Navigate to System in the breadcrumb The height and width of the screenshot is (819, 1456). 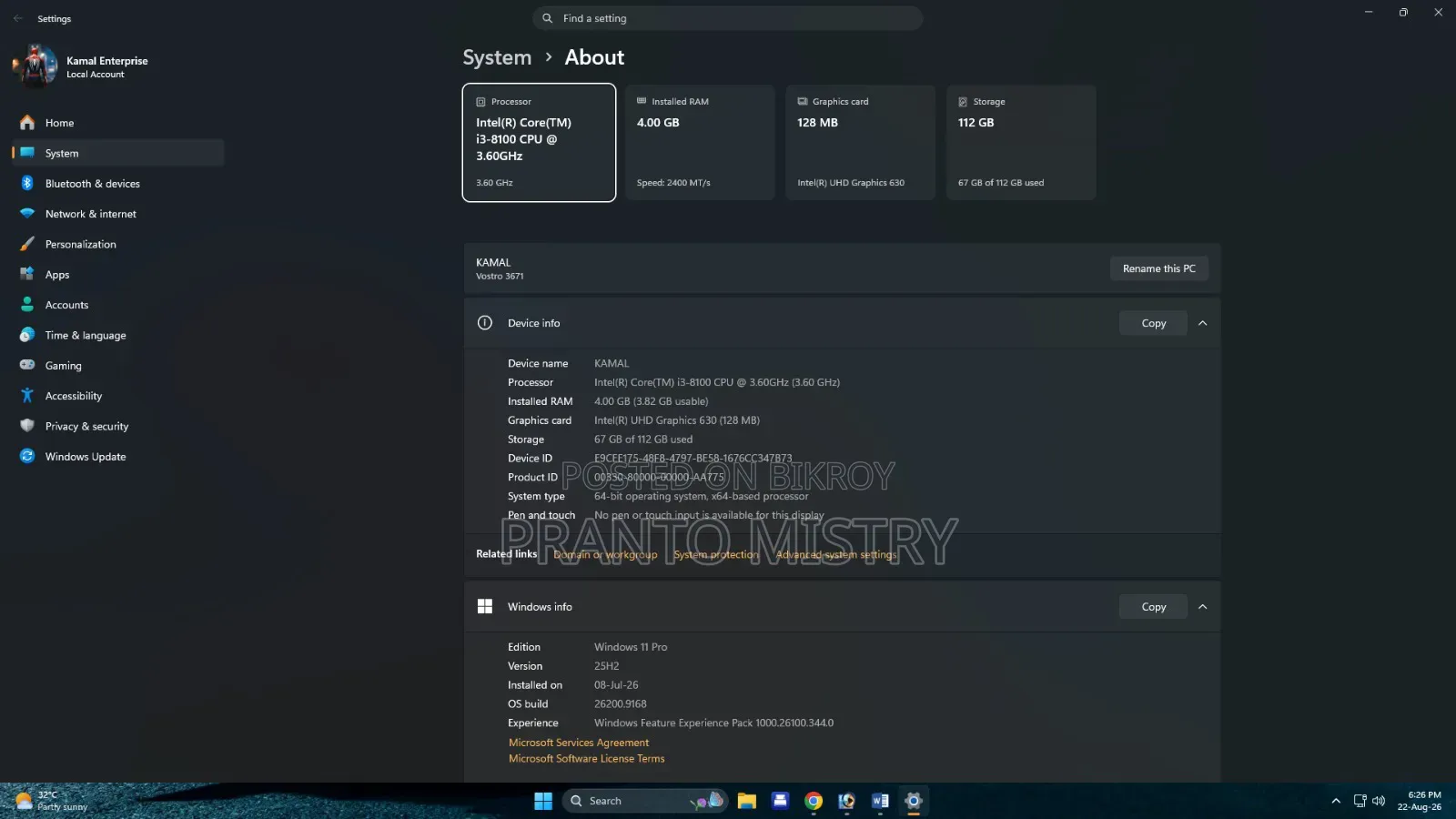point(497,57)
